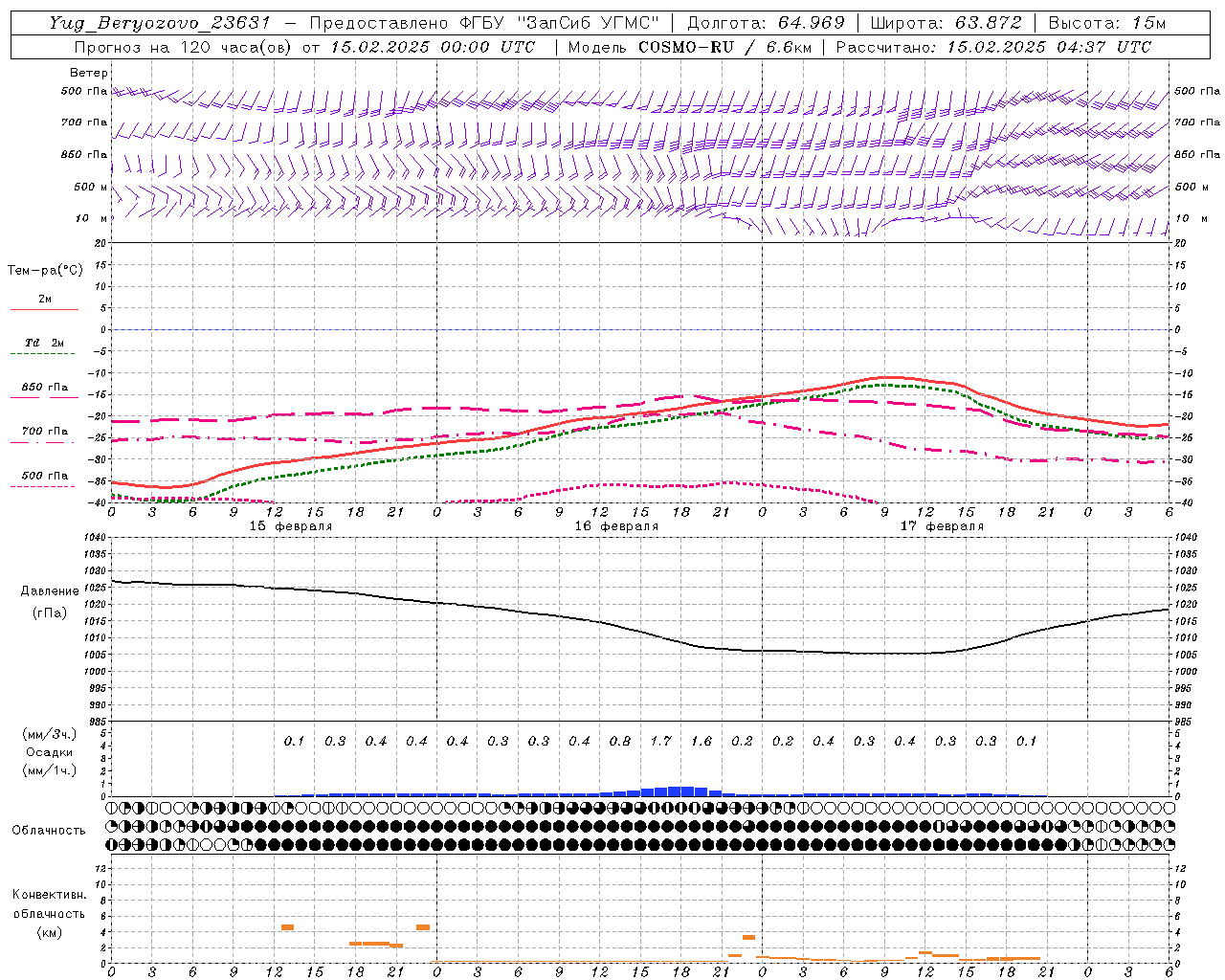Click the 17 февраля date label

click(942, 526)
